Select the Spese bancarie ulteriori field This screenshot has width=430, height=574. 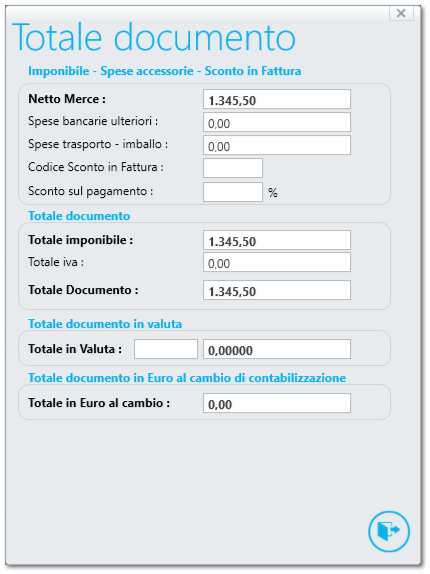277,122
